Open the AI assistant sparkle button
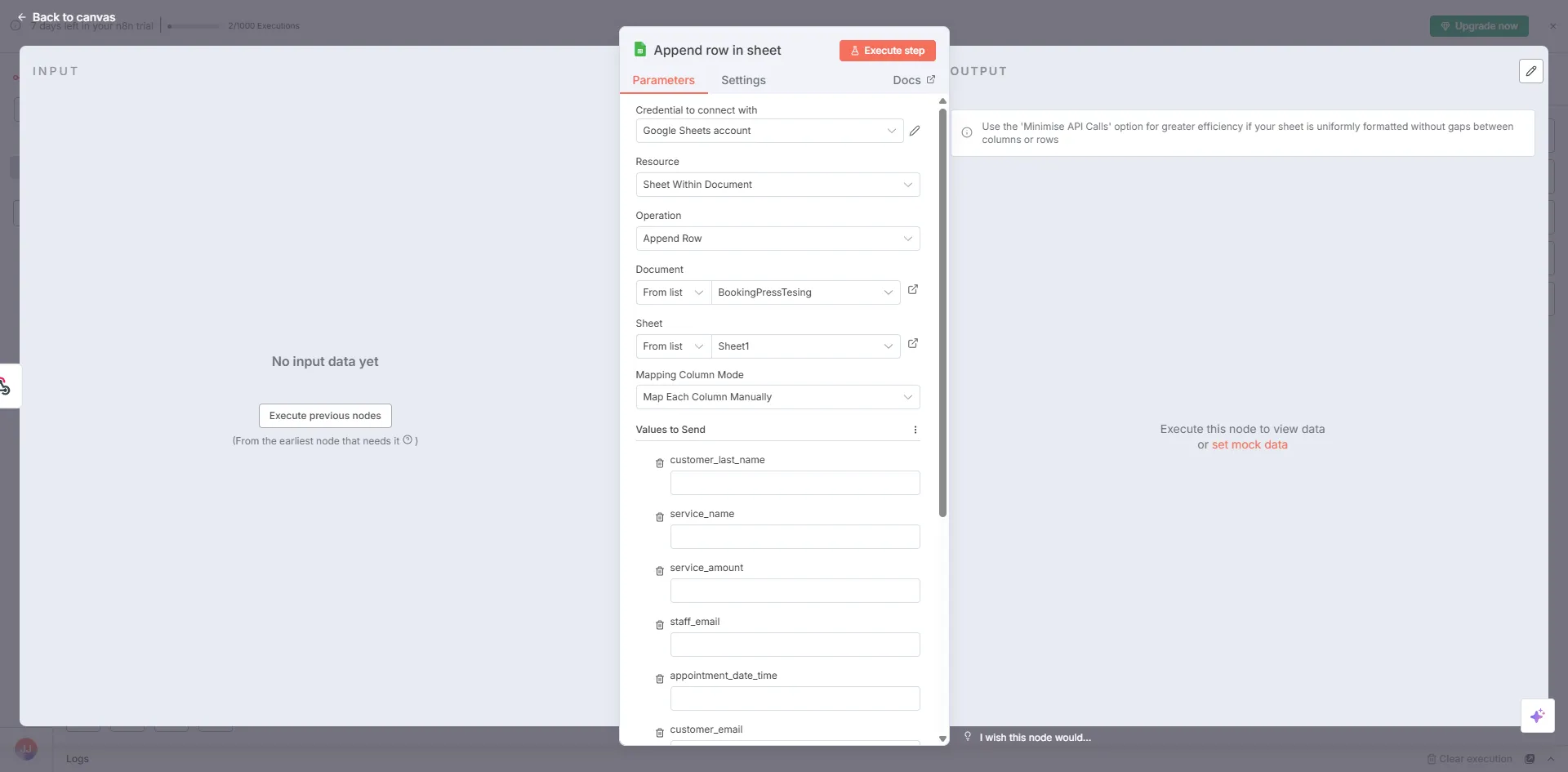Viewport: 1568px width, 772px height. (1538, 716)
